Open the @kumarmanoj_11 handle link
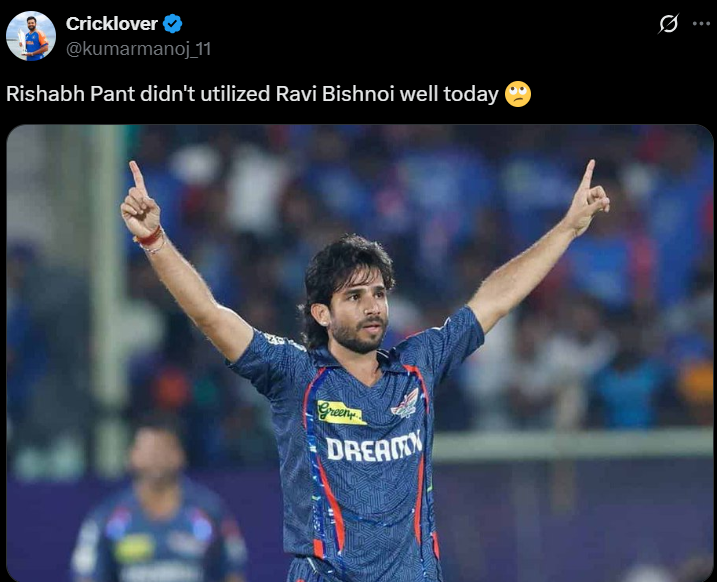 [139, 49]
